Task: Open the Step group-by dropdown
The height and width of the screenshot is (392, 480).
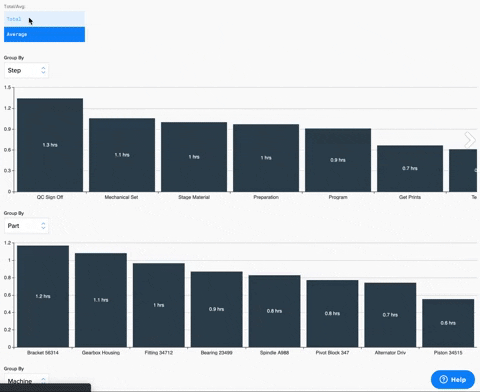Action: click(x=26, y=70)
